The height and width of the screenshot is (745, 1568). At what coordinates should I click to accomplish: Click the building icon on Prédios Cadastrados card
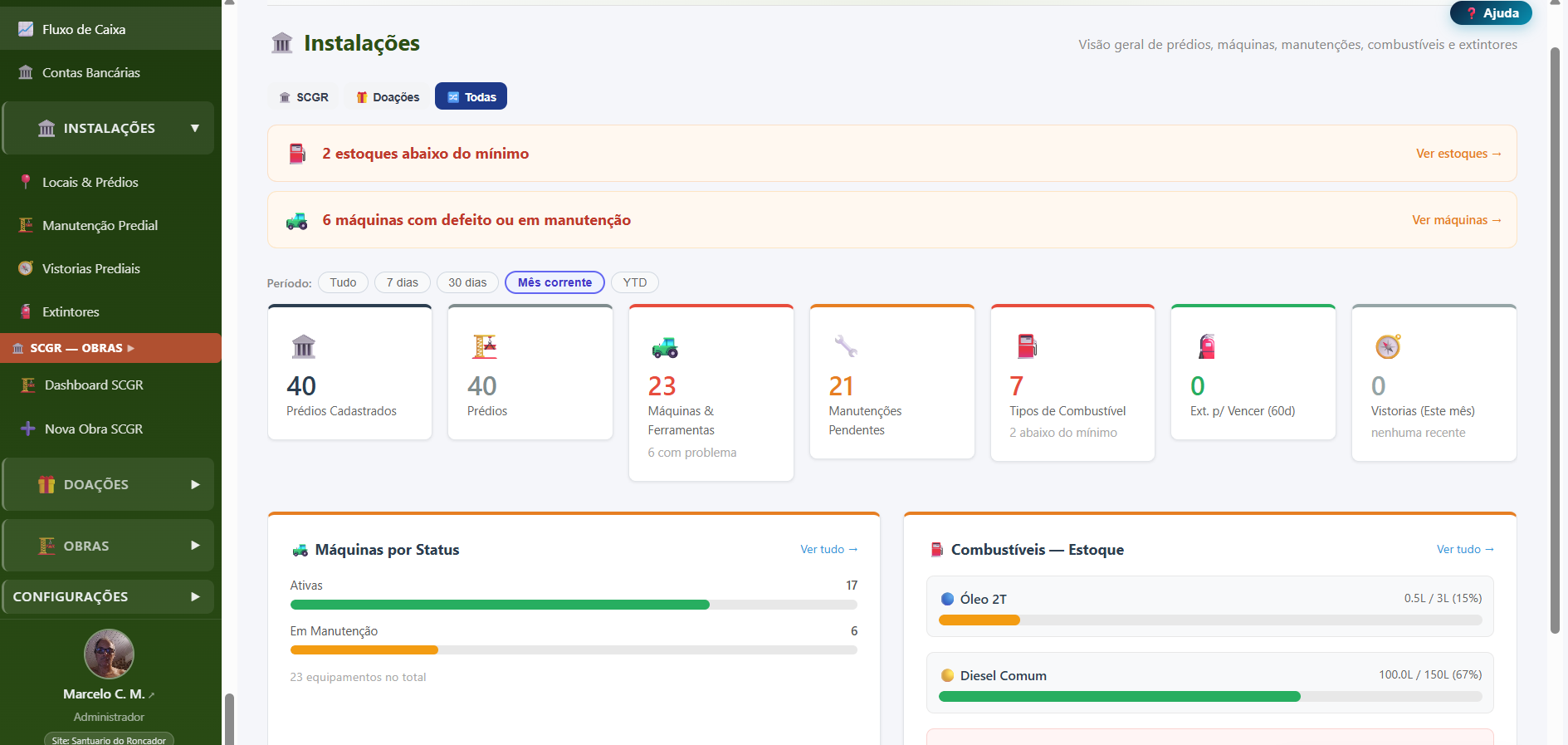(x=304, y=346)
